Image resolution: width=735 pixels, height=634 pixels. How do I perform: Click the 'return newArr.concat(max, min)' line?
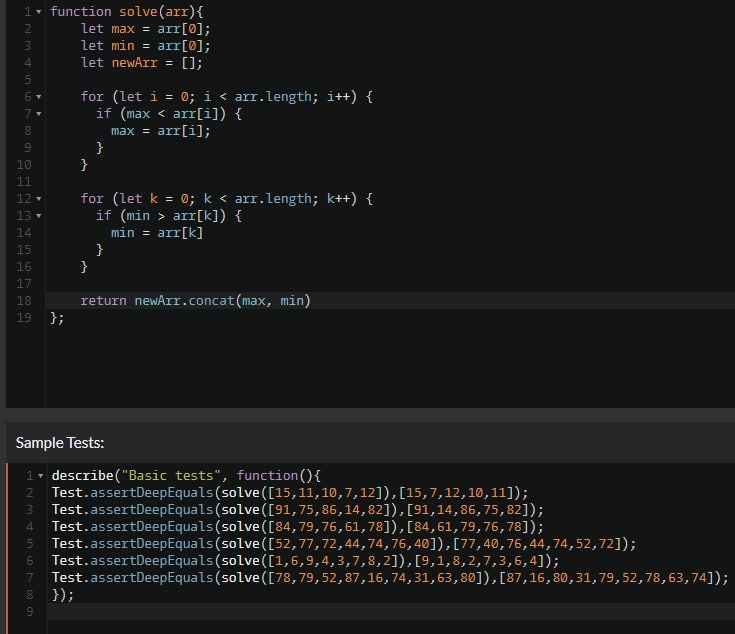195,301
